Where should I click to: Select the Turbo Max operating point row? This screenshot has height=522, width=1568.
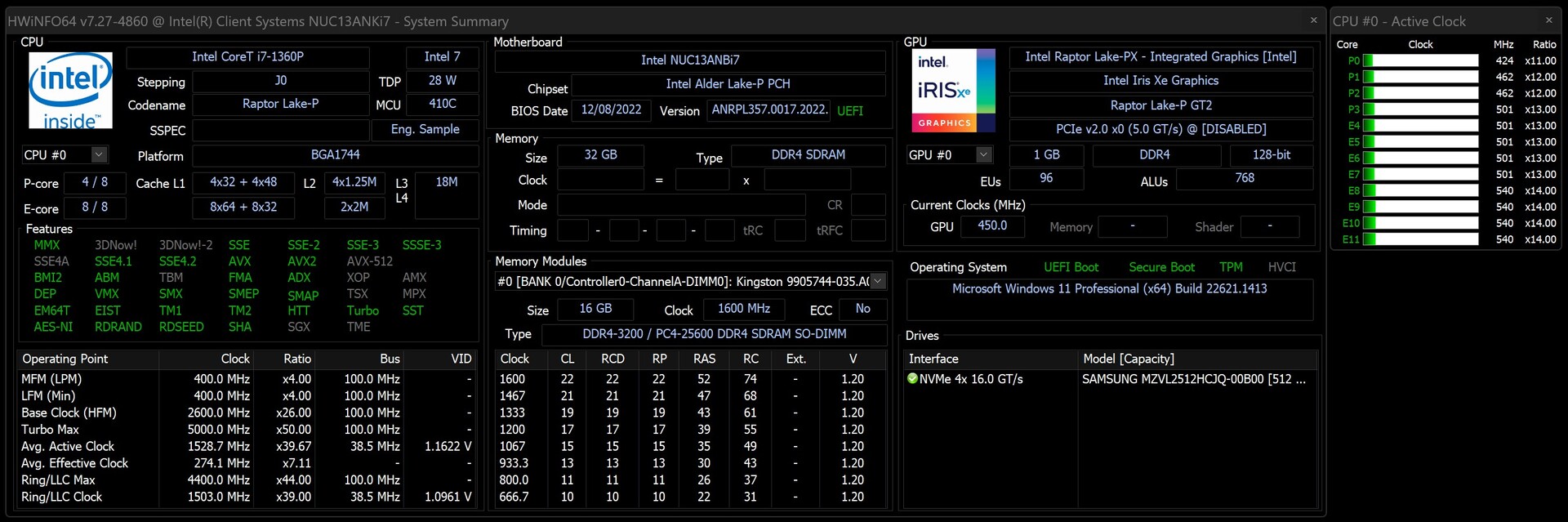(x=247, y=430)
